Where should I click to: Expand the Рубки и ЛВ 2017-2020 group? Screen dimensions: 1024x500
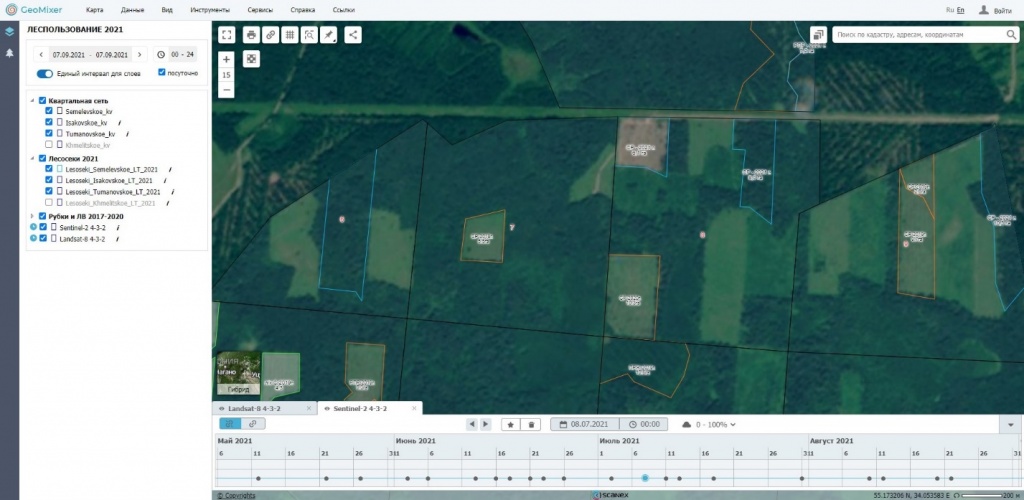pos(32,216)
